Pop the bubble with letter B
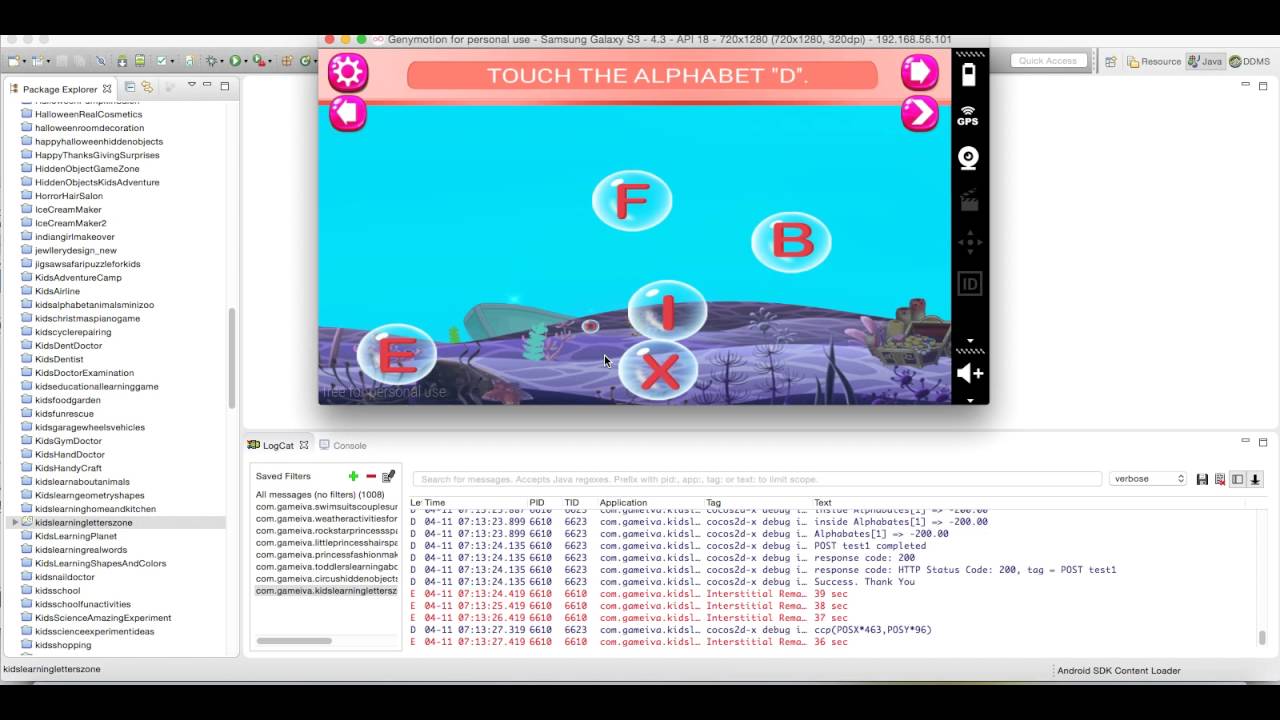1280x720 pixels. pos(791,242)
